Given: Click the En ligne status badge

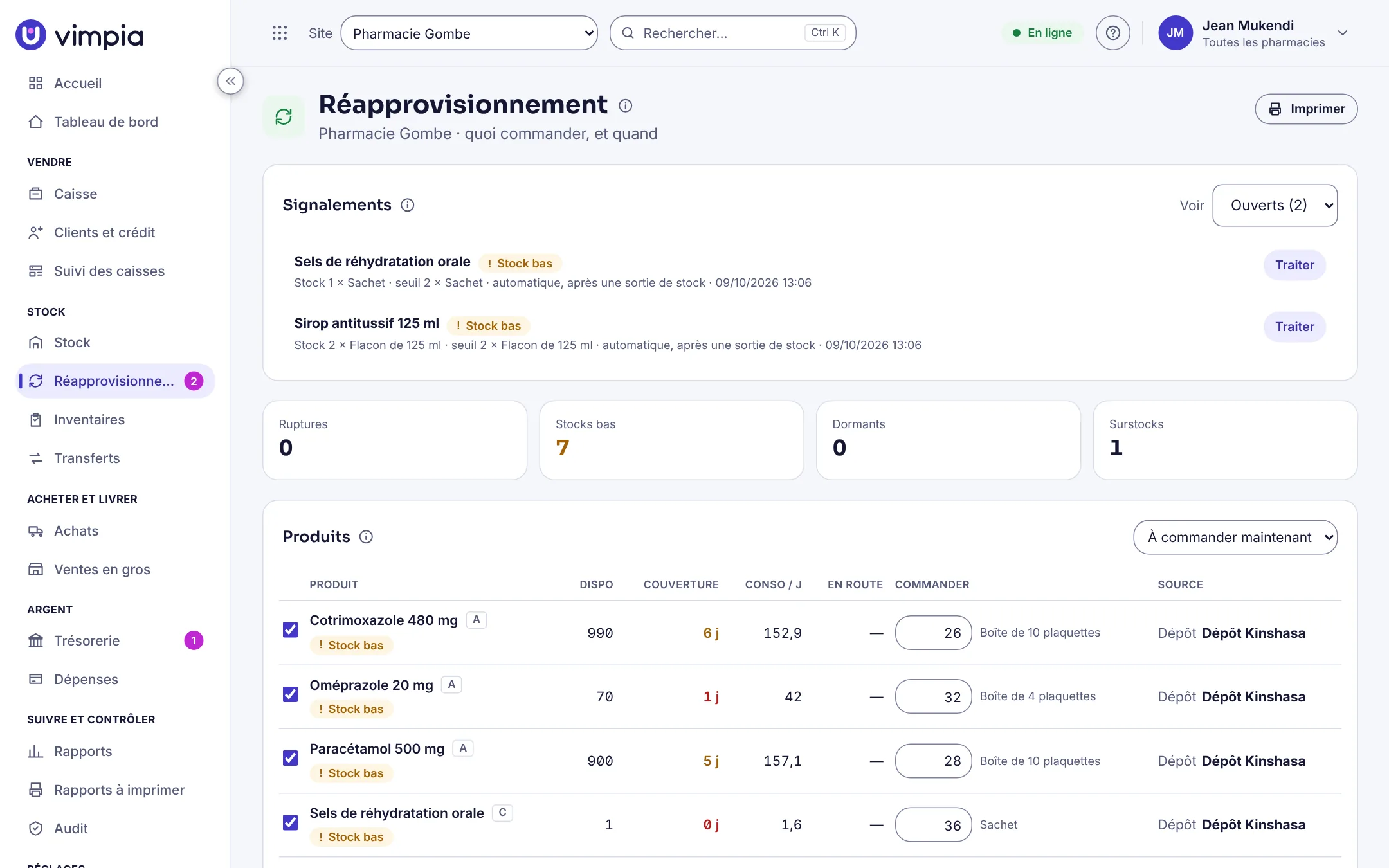Looking at the screenshot, I should [x=1042, y=33].
